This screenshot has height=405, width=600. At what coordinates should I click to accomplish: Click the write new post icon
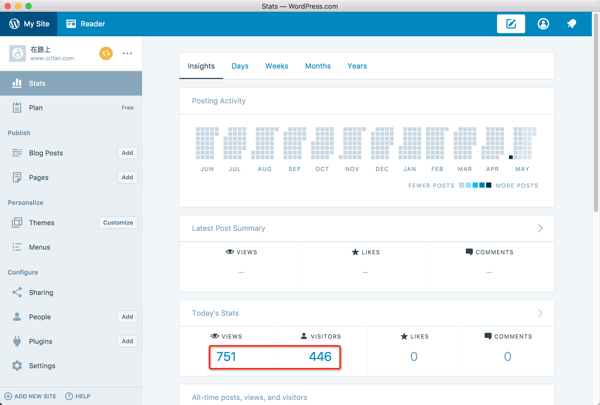511,24
